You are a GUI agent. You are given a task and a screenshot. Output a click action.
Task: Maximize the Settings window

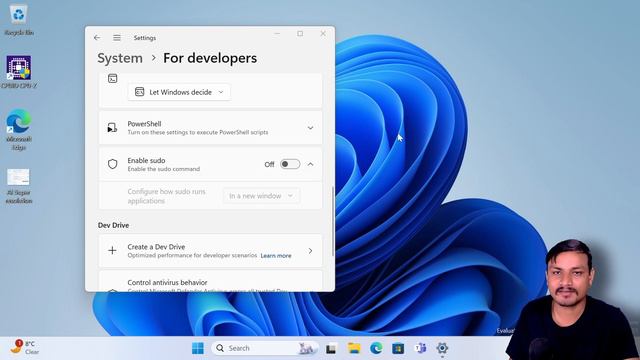click(x=300, y=33)
